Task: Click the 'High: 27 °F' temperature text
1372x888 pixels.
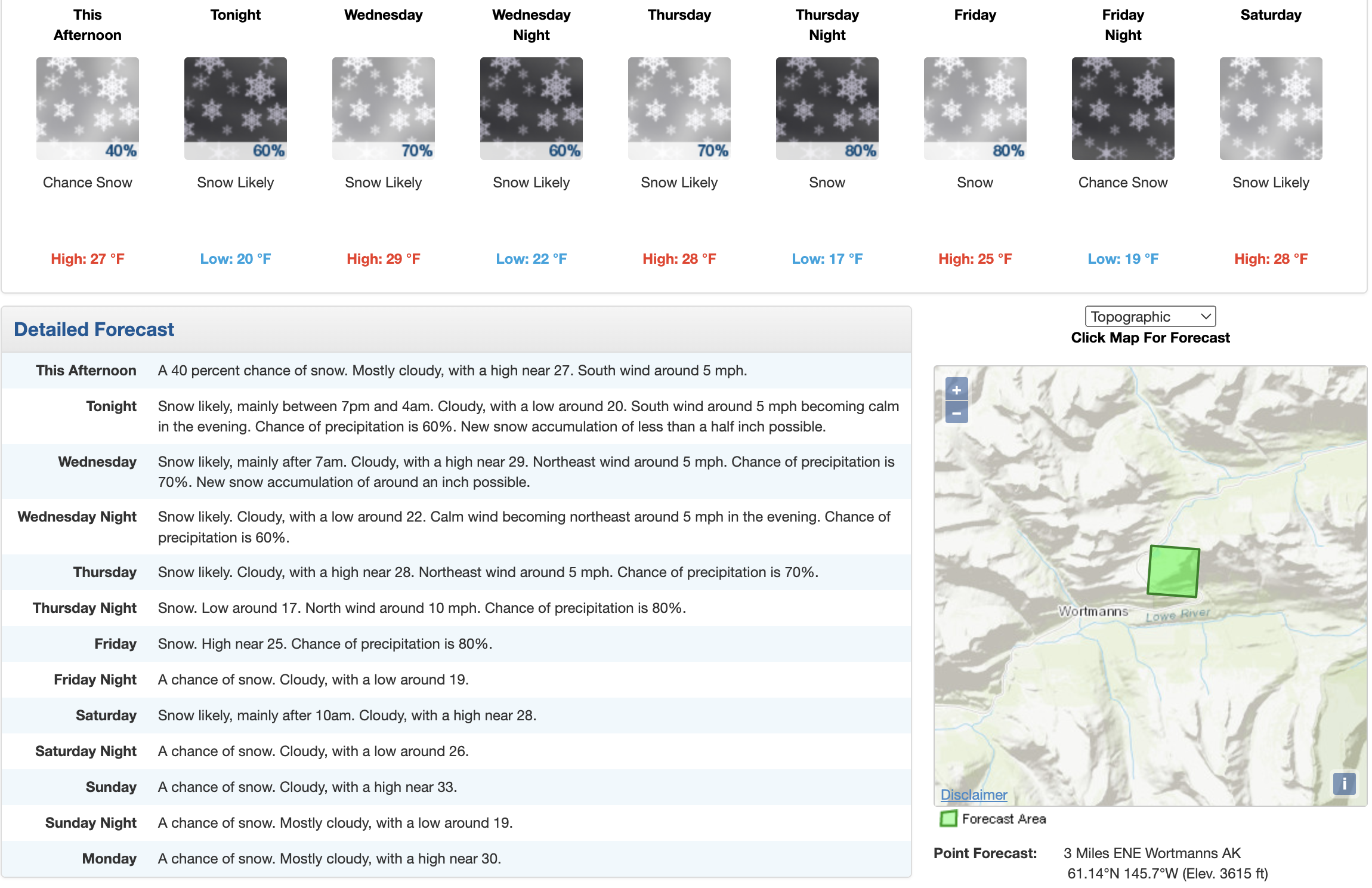Action: pyautogui.click(x=88, y=259)
